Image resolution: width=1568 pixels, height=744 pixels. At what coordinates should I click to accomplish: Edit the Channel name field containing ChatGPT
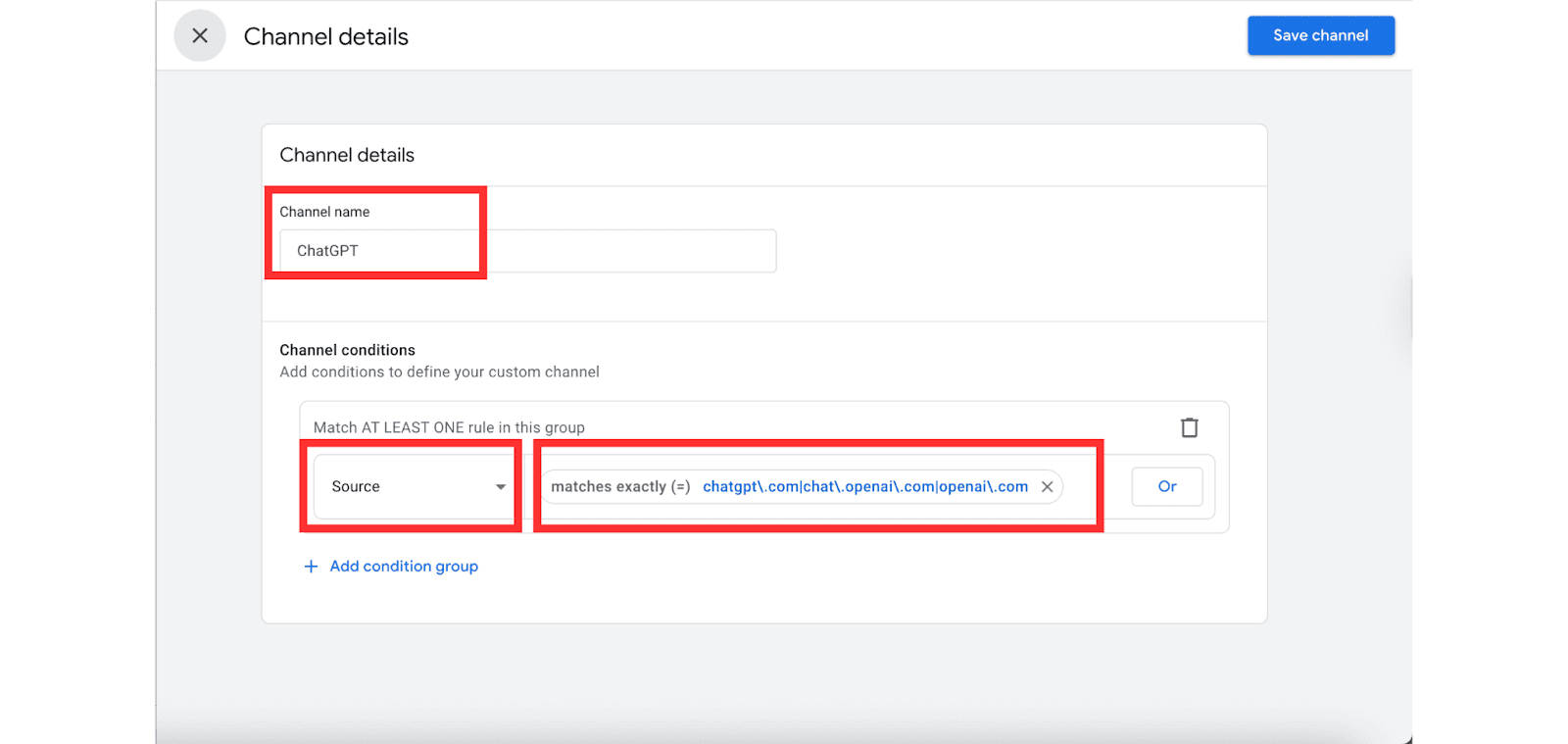(x=527, y=251)
